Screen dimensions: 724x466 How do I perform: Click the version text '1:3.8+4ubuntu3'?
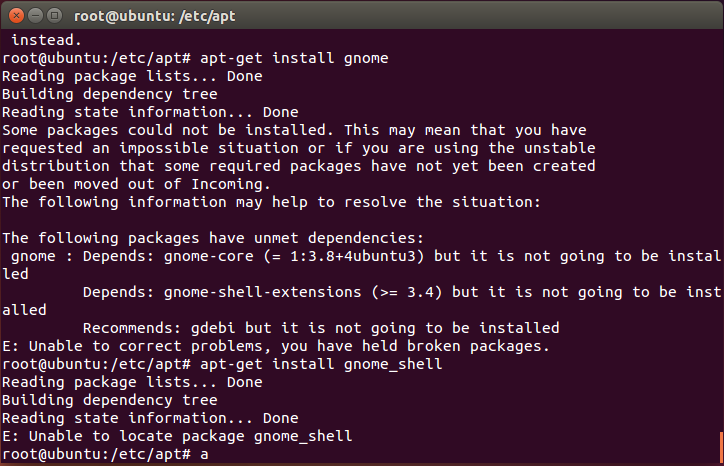coord(353,256)
